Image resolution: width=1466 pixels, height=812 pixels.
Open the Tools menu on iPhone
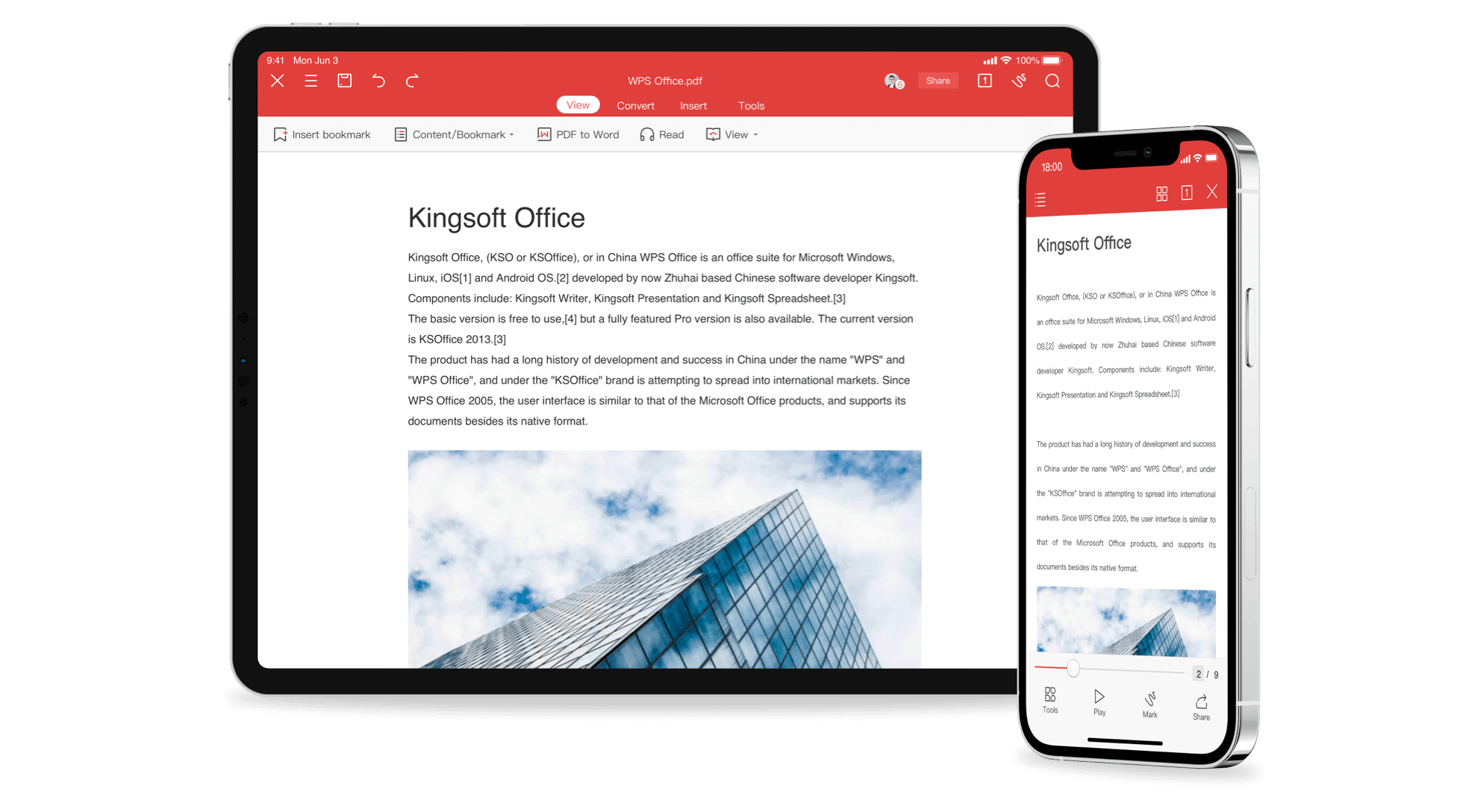click(1050, 702)
